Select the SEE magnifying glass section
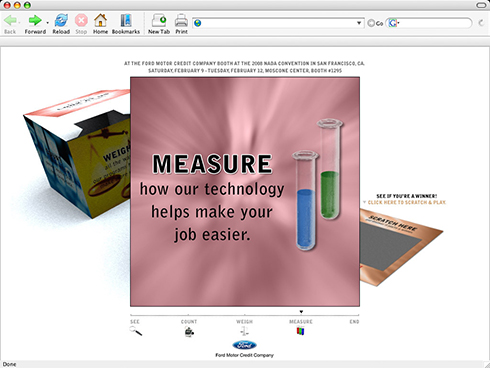Screen dimensions: 490x368 [x=136, y=331]
